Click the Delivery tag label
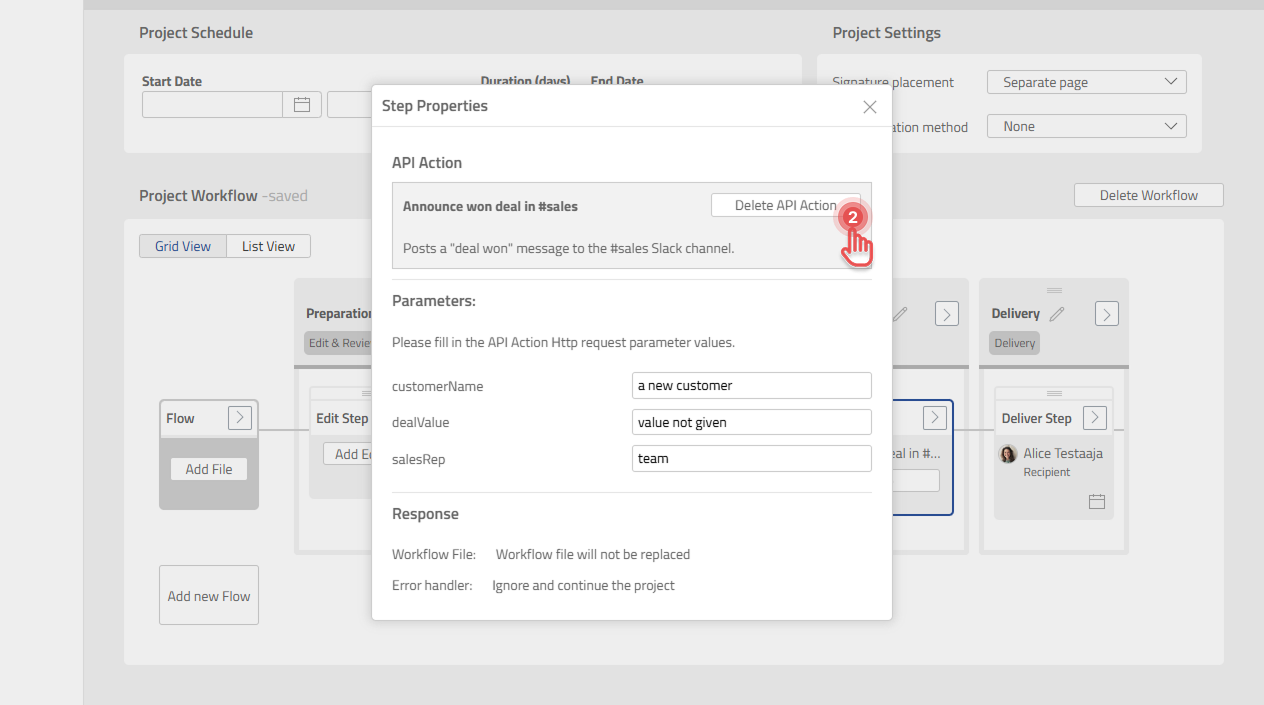This screenshot has width=1264, height=705. [x=1015, y=343]
